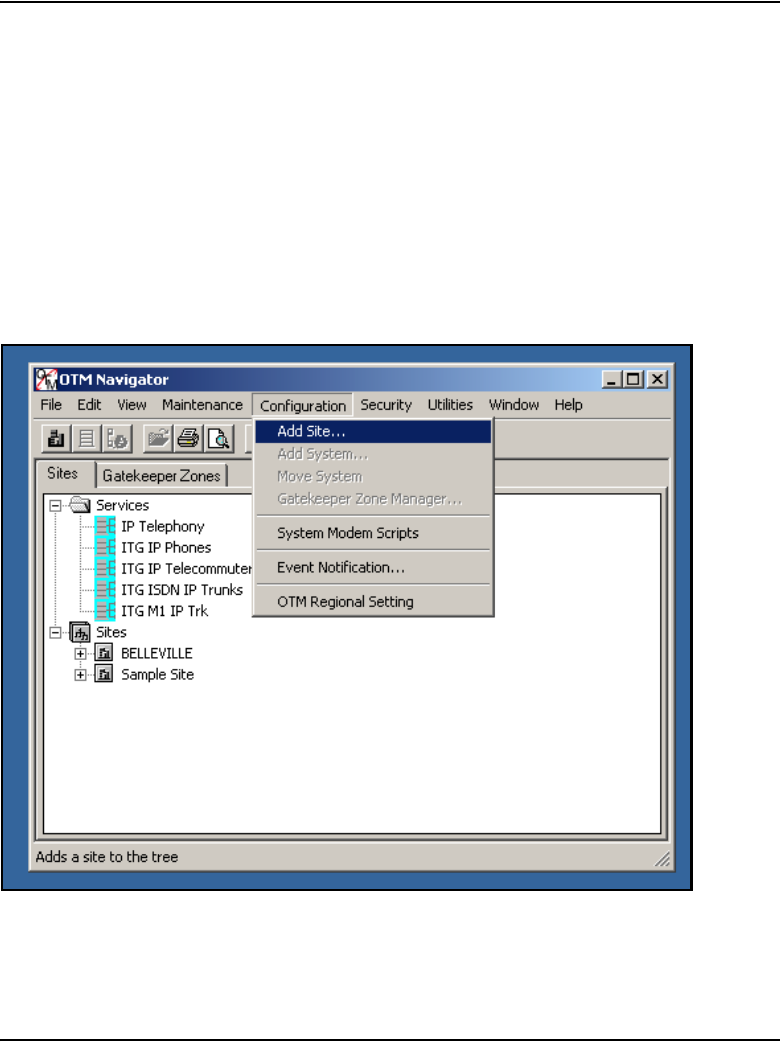Open the Window menu

point(514,405)
